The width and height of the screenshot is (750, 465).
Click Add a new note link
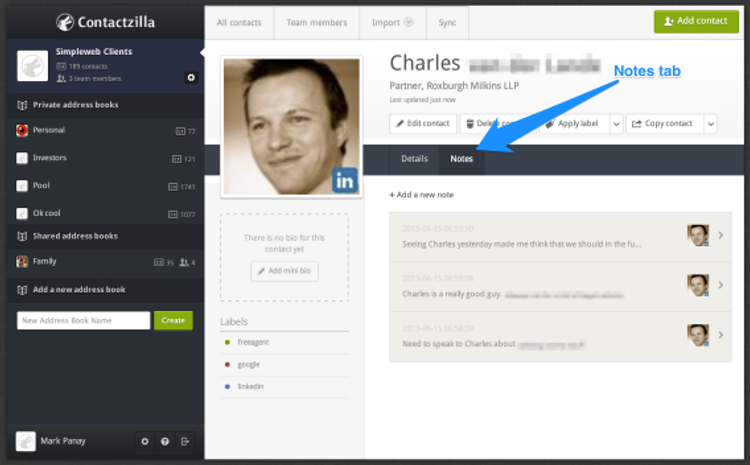pyautogui.click(x=421, y=195)
